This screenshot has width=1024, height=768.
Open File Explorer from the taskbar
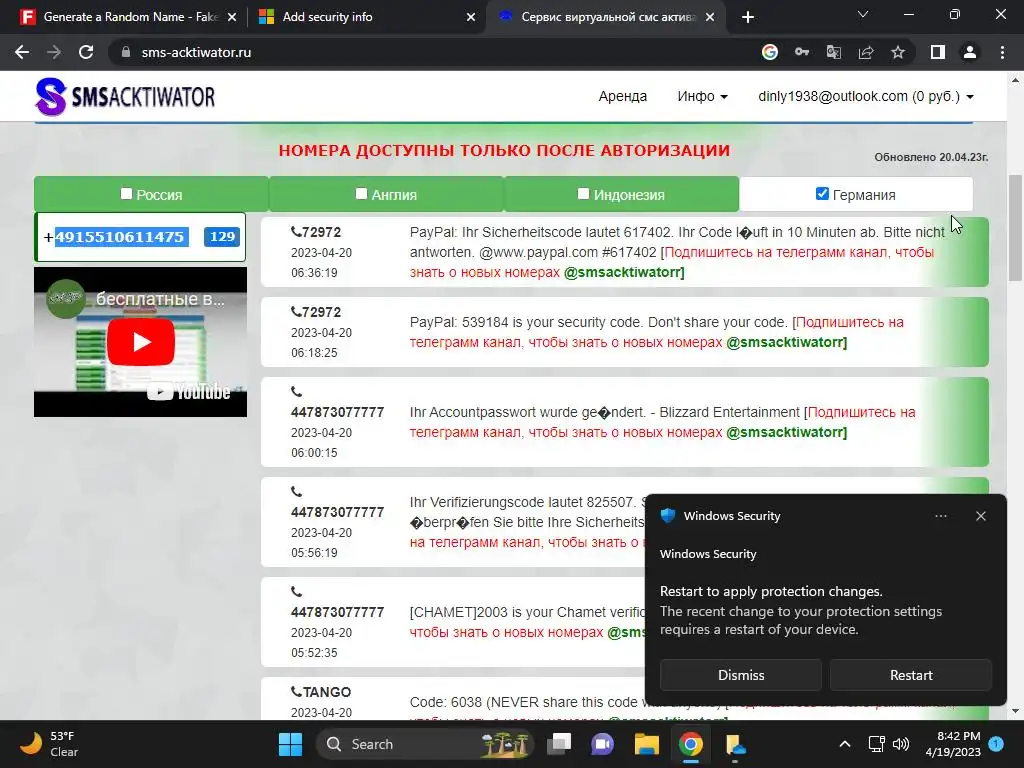click(x=646, y=744)
